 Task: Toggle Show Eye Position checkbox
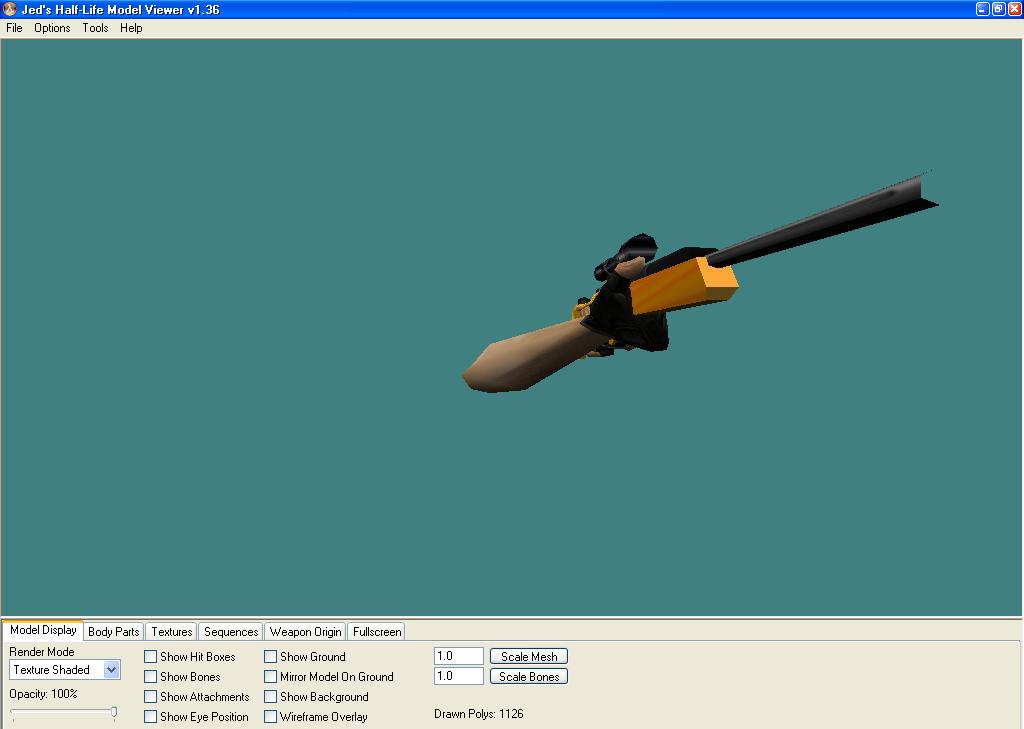(x=150, y=717)
